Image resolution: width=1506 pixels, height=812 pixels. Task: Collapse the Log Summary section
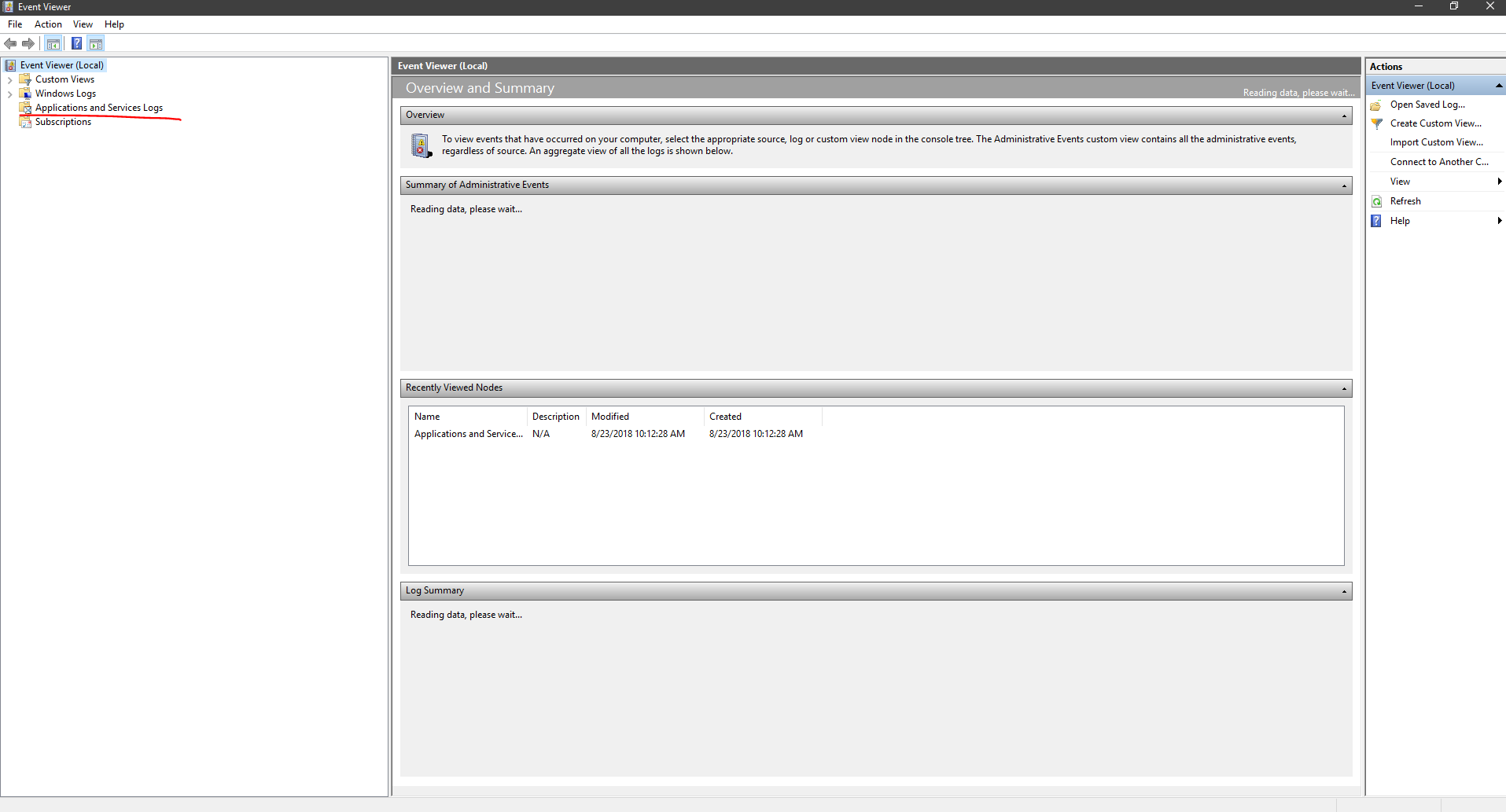pyautogui.click(x=1344, y=591)
